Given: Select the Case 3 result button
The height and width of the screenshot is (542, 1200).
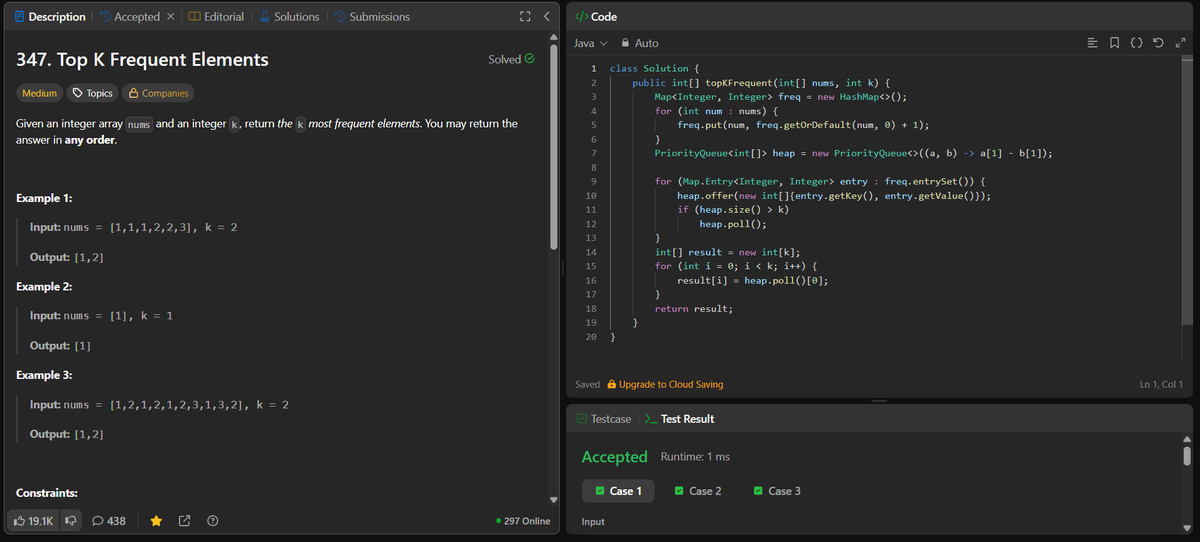Looking at the screenshot, I should [777, 491].
